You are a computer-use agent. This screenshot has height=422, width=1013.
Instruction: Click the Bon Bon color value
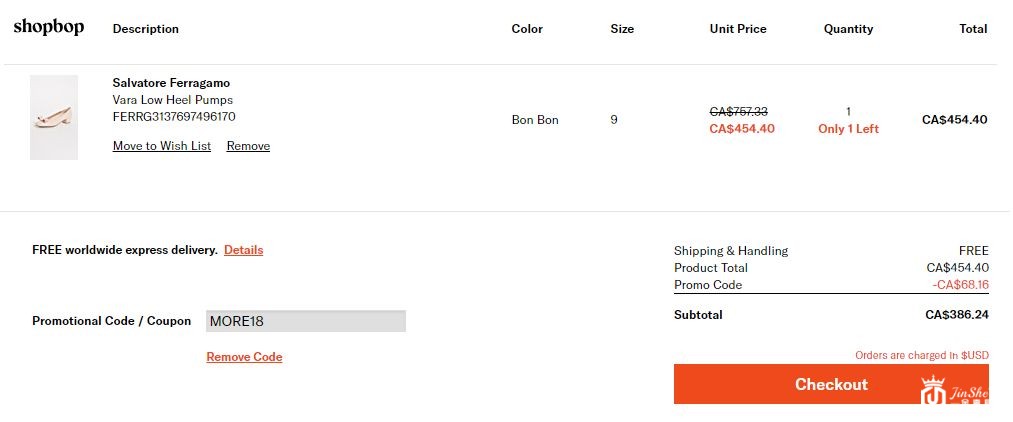[x=535, y=120]
